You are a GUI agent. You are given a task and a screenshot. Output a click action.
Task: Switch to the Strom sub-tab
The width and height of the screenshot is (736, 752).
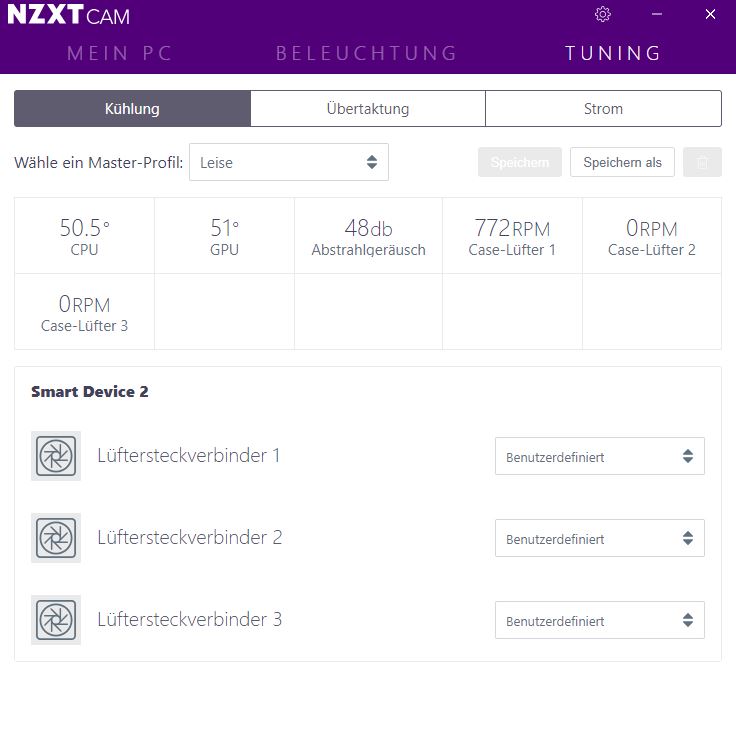coord(603,108)
